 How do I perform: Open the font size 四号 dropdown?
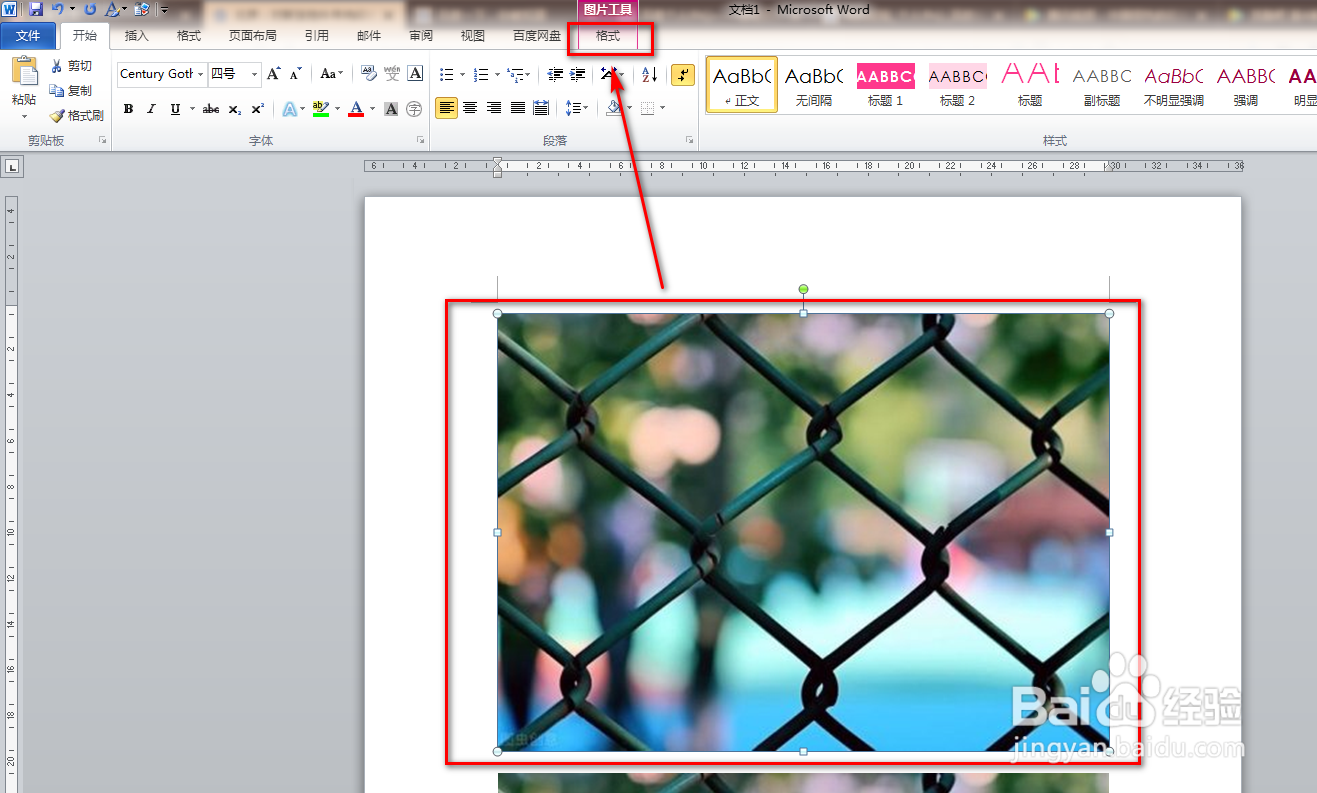point(254,74)
